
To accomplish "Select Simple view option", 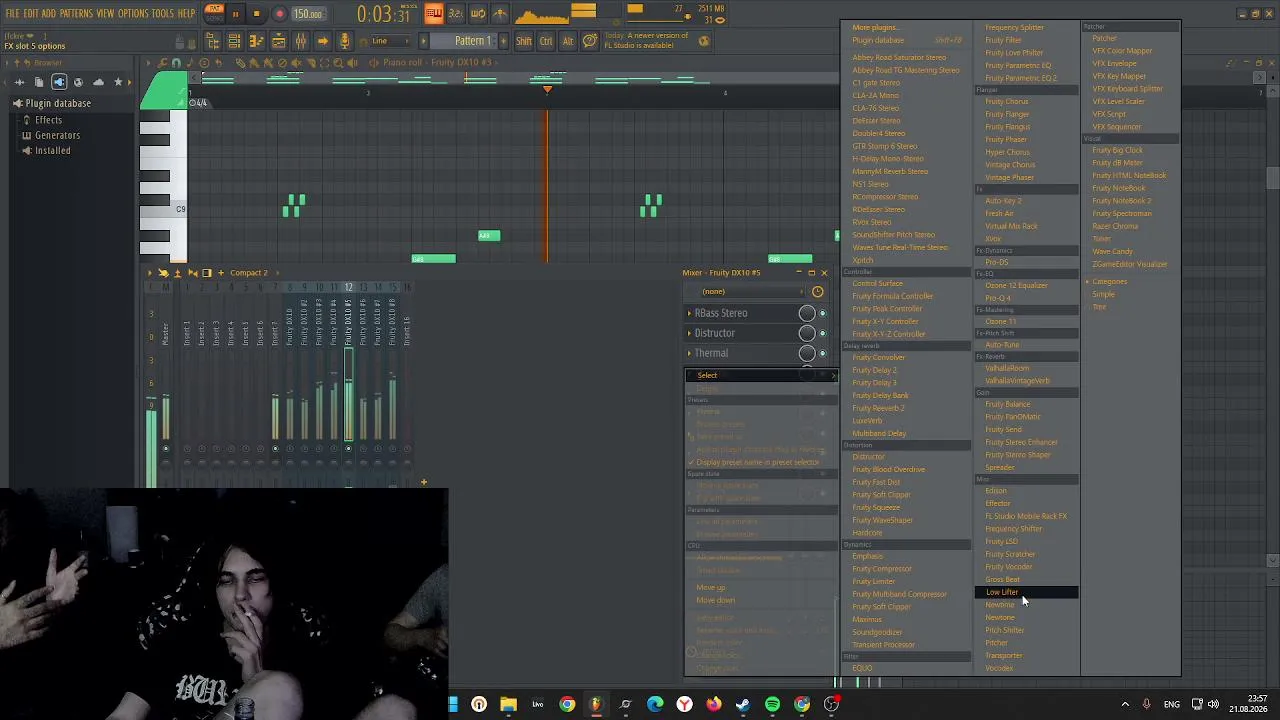I will [1103, 295].
